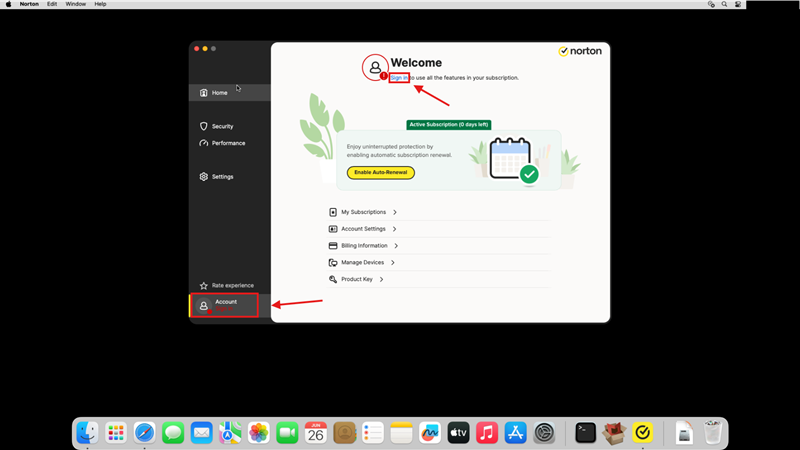Click the Spotlight search icon in menu bar
Image resolution: width=800 pixels, height=450 pixels.
click(724, 4)
